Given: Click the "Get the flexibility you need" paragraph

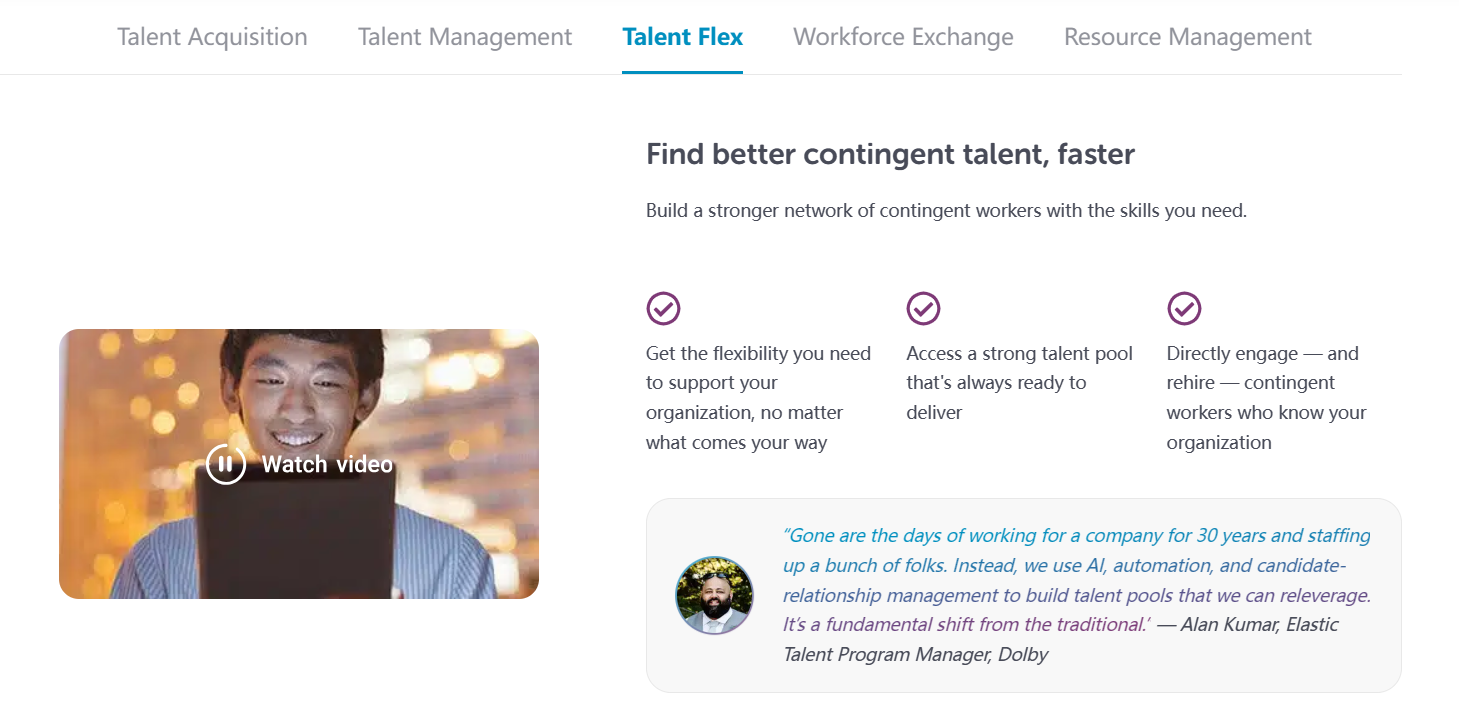Looking at the screenshot, I should pos(758,398).
